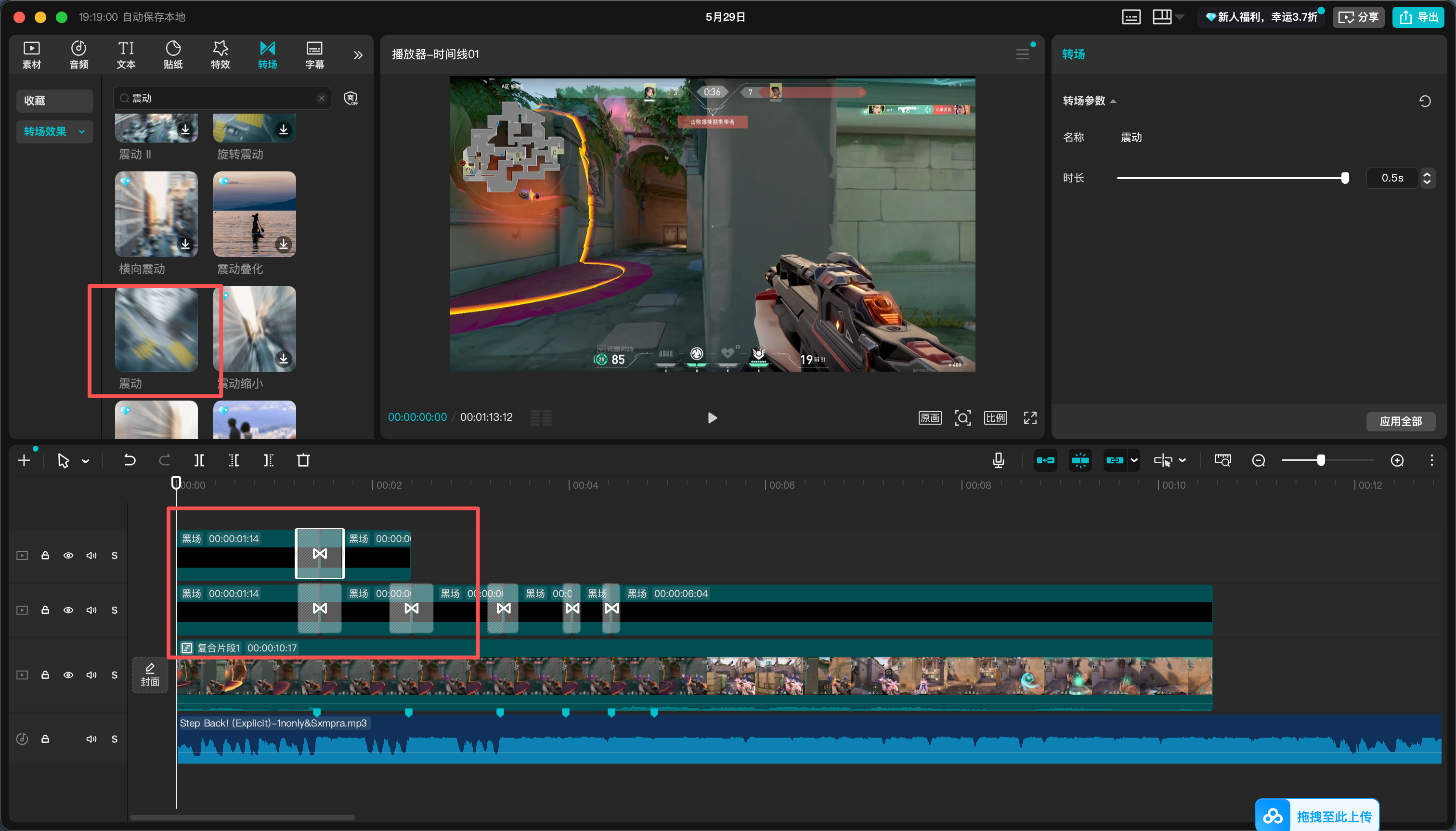This screenshot has width=1456, height=831.
Task: Hide the second 黑场 video track
Action: click(x=68, y=610)
